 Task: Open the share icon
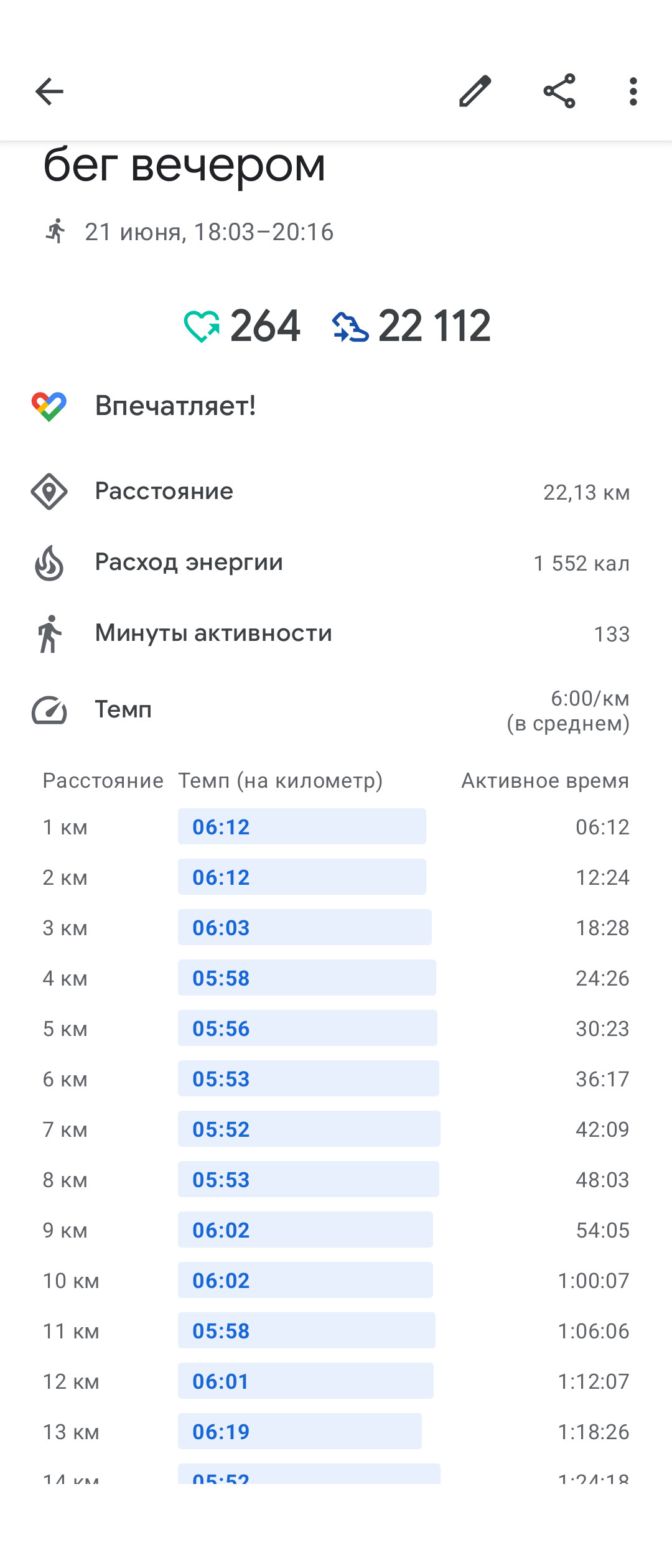click(x=559, y=91)
